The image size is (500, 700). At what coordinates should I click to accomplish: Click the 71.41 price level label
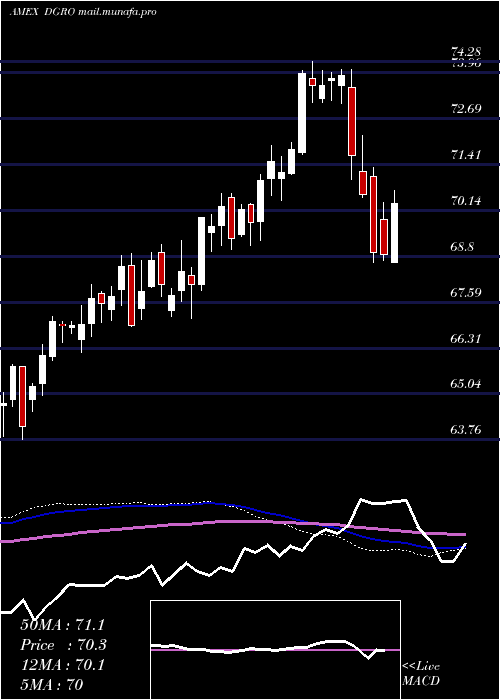(467, 155)
